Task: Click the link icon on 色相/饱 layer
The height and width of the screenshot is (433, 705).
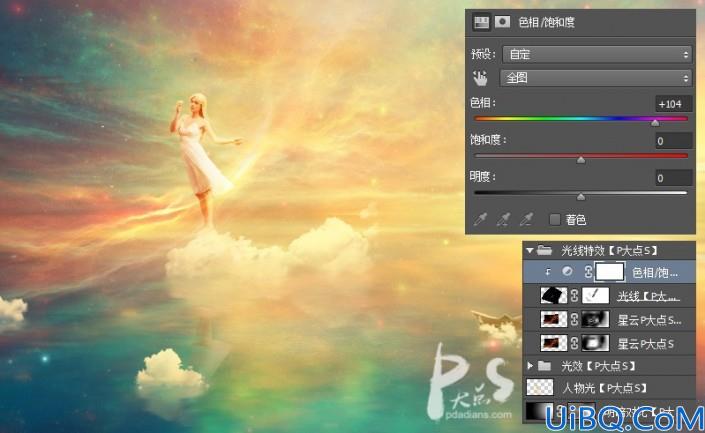Action: coord(588,272)
